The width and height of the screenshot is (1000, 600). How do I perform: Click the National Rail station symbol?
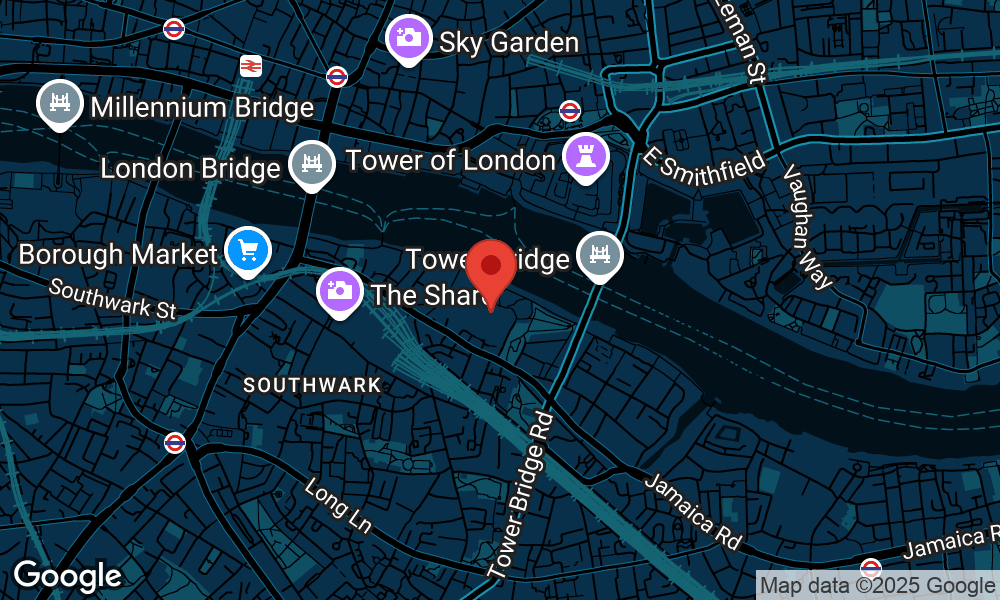tap(251, 66)
